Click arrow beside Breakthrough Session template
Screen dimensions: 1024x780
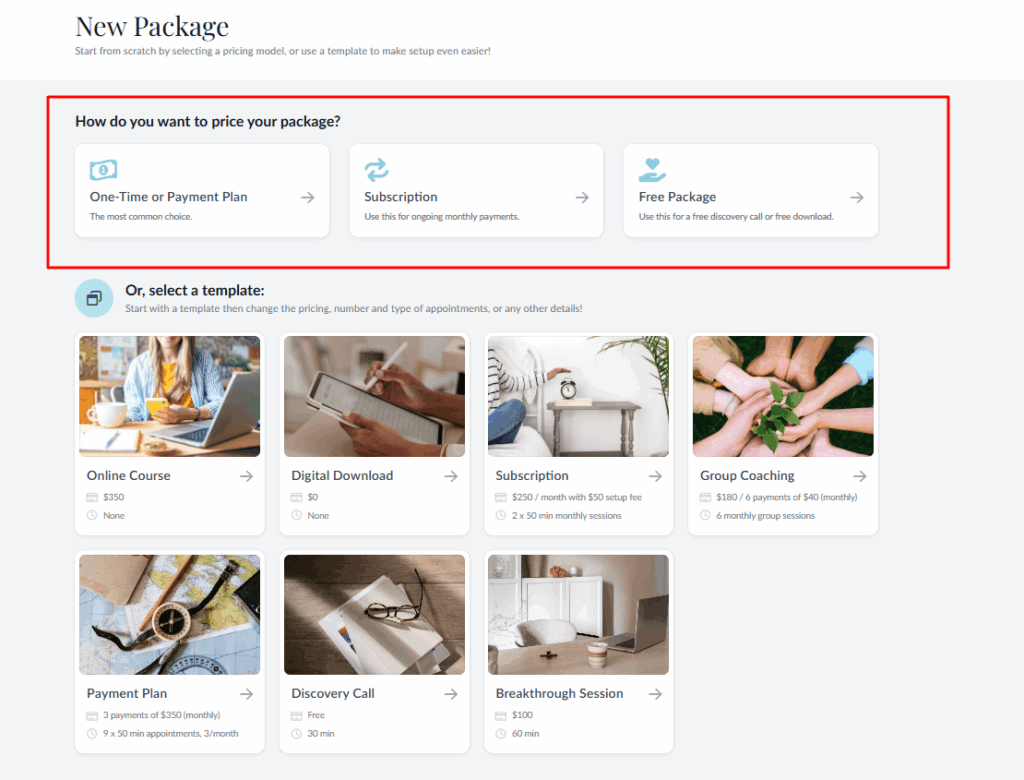pos(655,694)
